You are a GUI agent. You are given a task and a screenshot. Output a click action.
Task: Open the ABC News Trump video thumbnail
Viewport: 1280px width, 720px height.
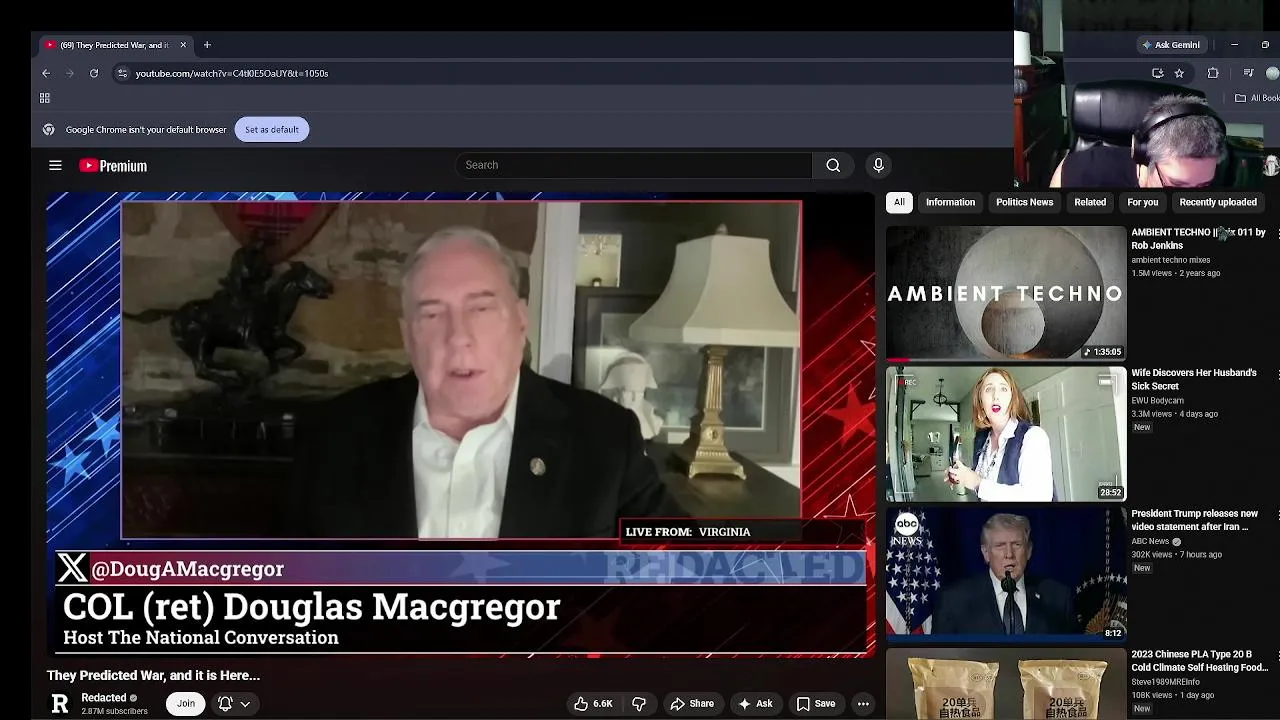(x=1006, y=574)
